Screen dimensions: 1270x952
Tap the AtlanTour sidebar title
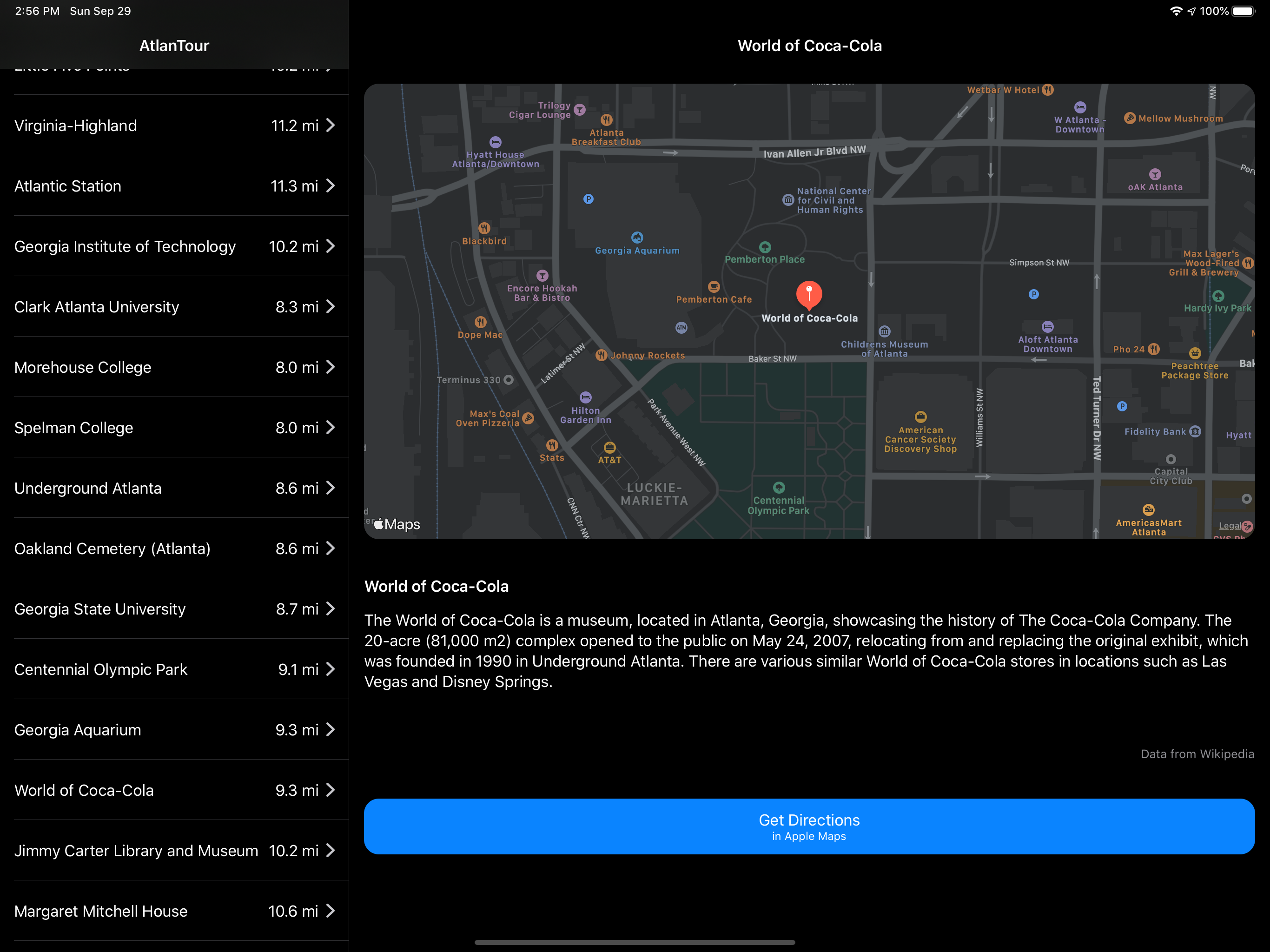(174, 46)
